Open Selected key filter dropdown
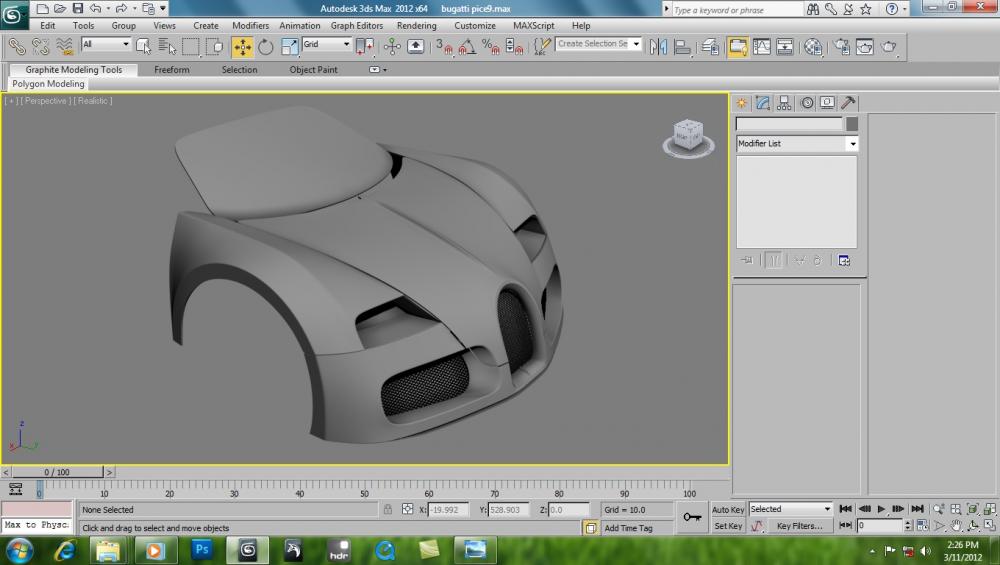Viewport: 1000px width, 565px height. click(790, 509)
